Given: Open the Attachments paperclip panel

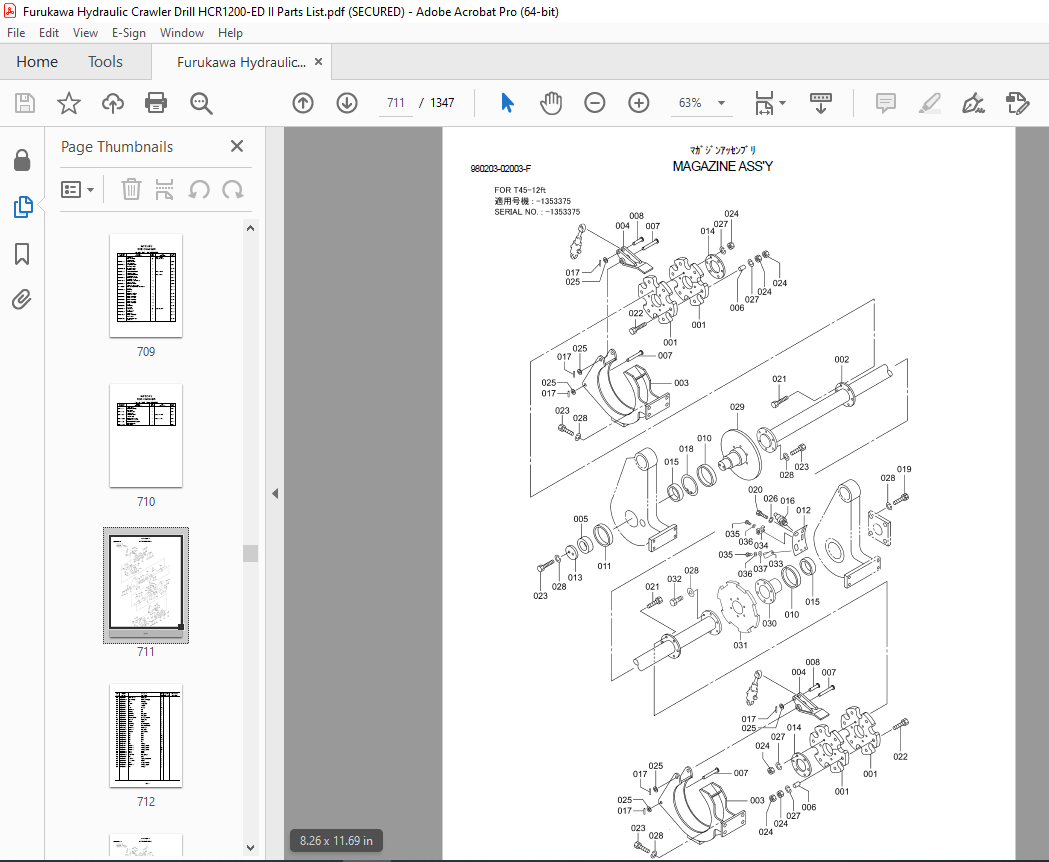Looking at the screenshot, I should pos(22,299).
